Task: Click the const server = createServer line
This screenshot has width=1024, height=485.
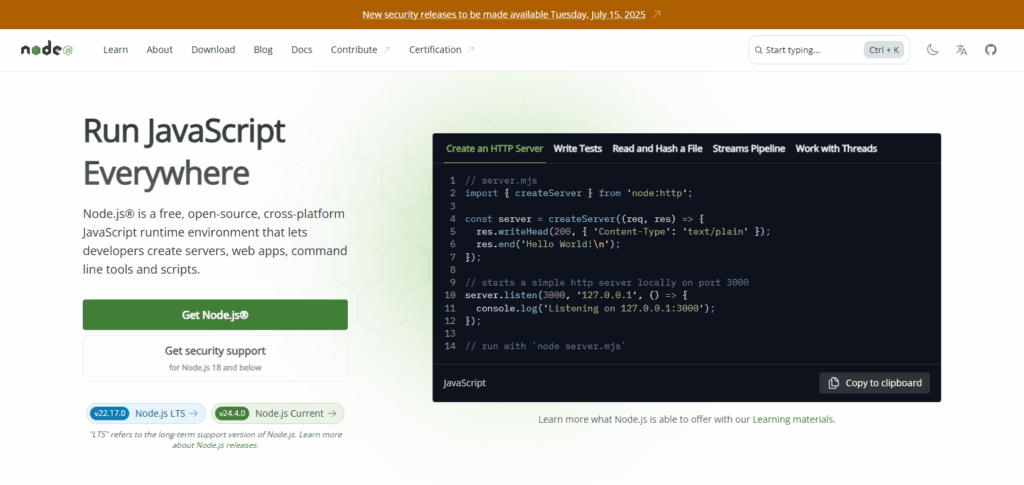Action: pos(584,219)
